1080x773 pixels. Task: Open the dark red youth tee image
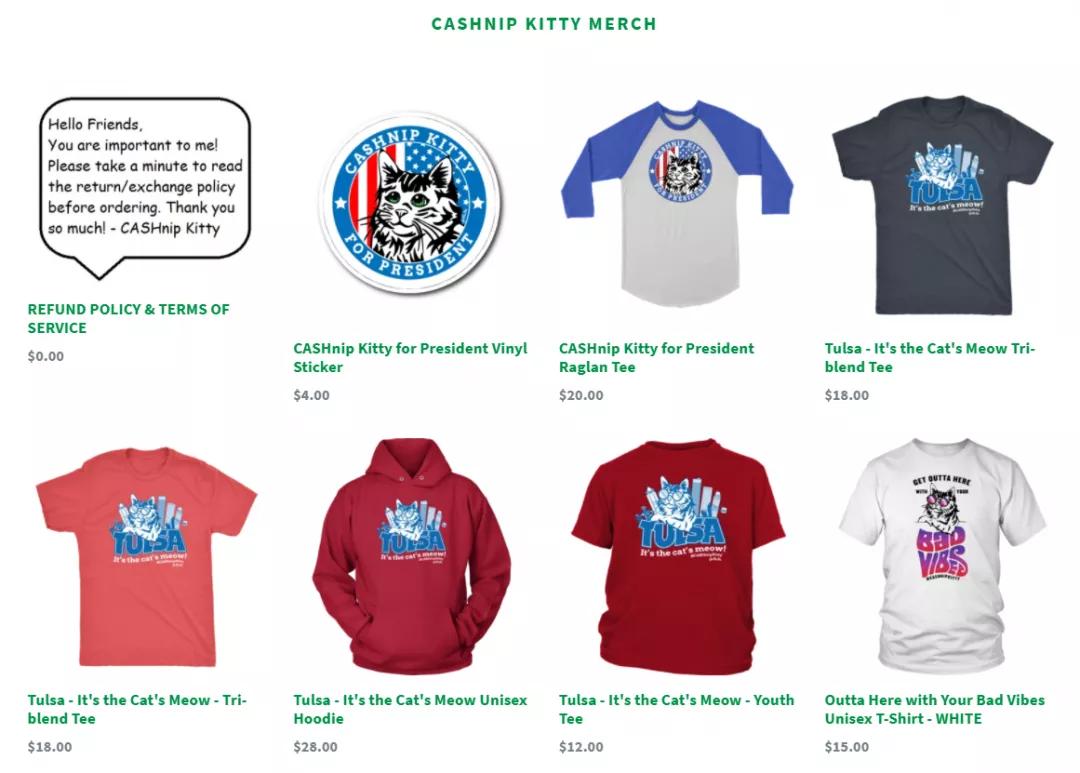point(678,556)
